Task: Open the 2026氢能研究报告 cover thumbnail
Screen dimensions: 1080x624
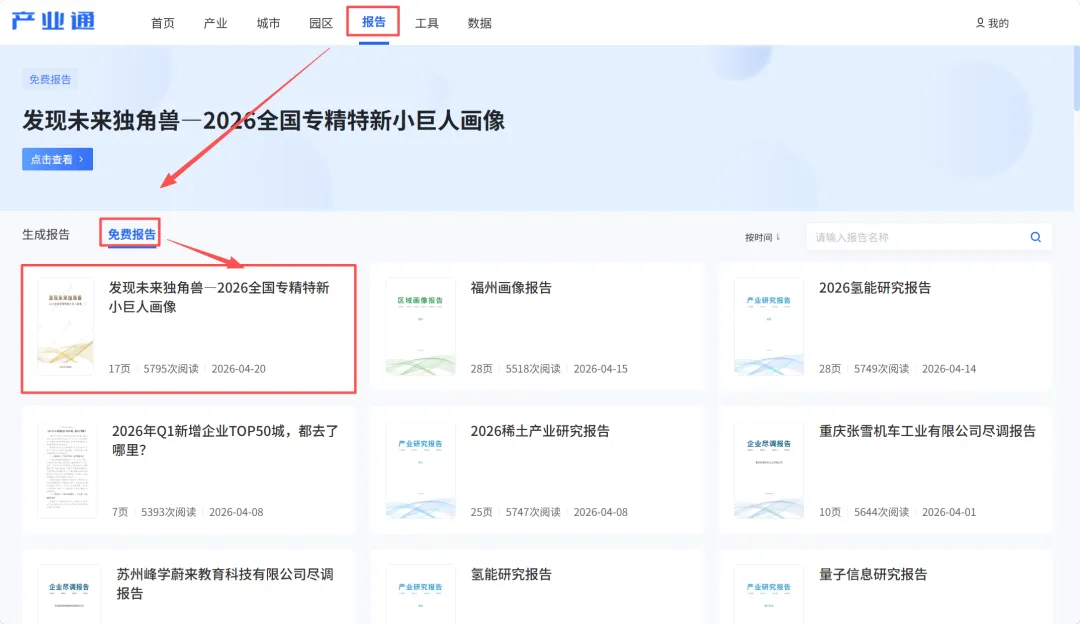Action: [769, 326]
